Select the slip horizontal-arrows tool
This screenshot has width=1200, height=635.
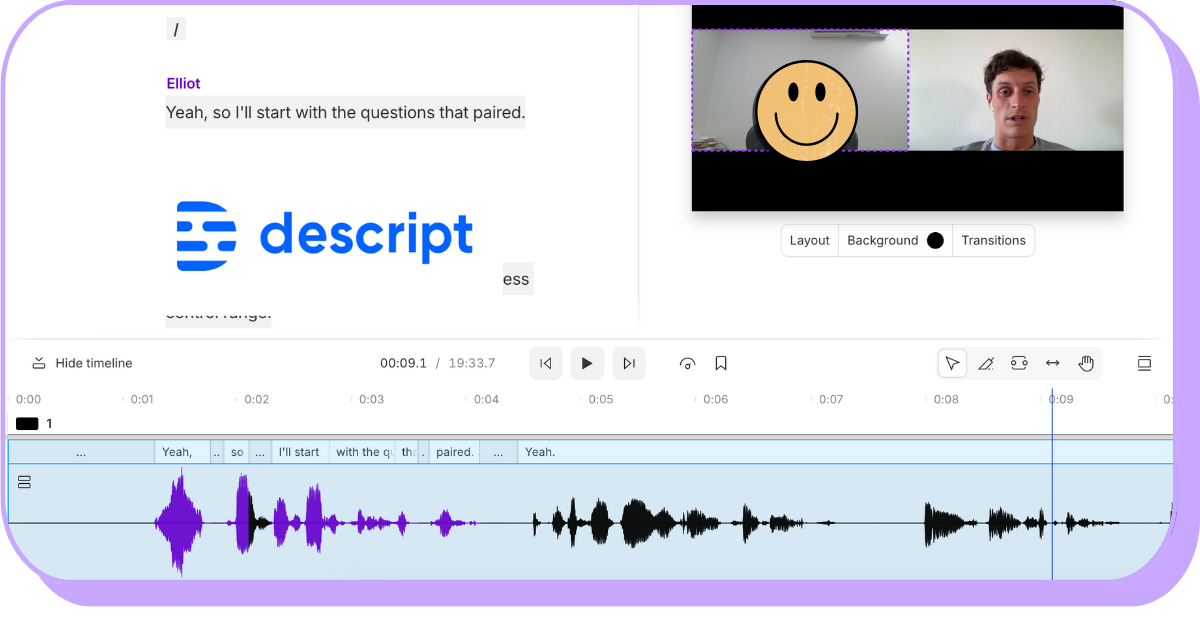[x=1052, y=363]
